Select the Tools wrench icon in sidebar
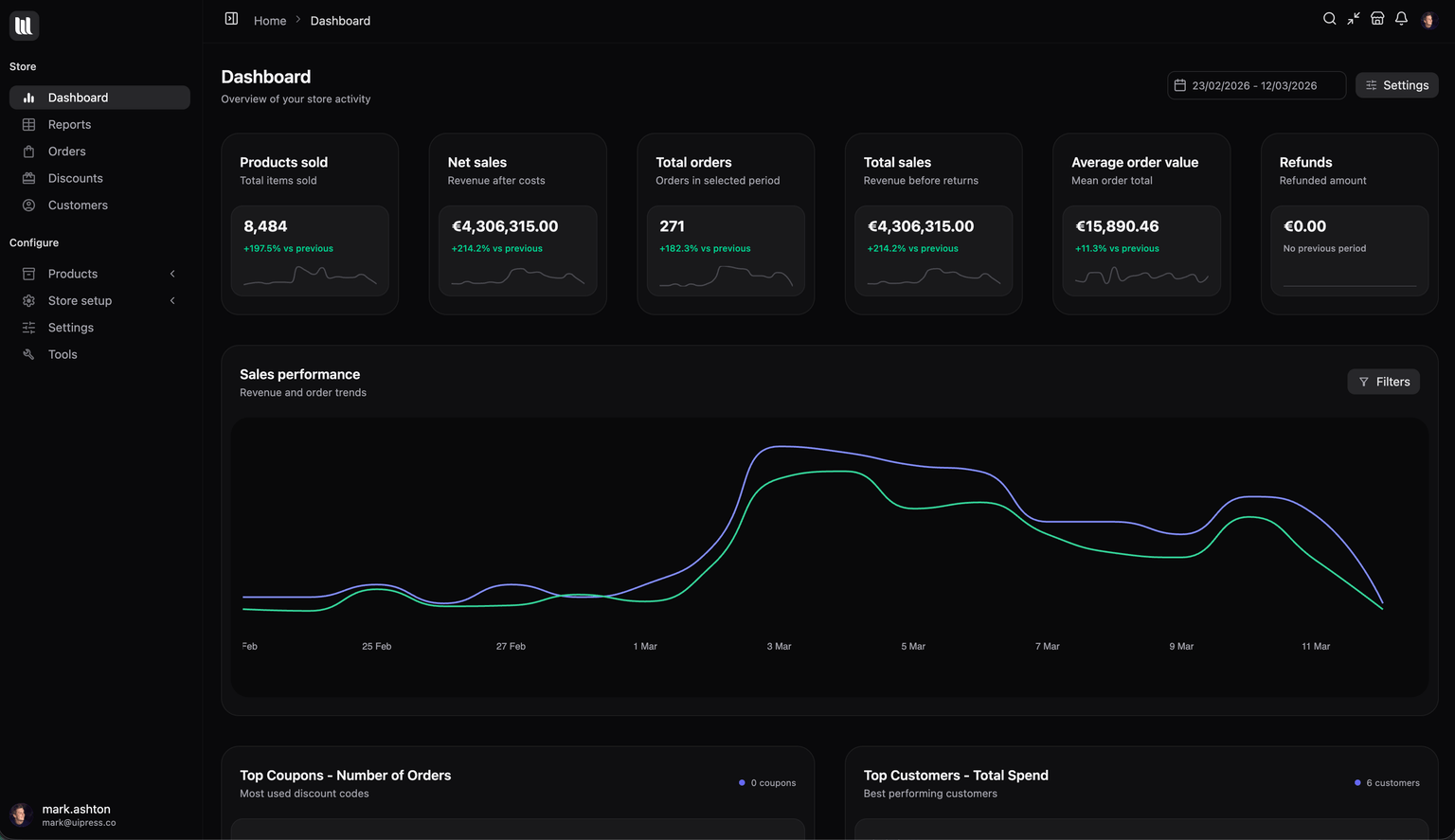Screen dimensions: 1455x840 coord(28,354)
